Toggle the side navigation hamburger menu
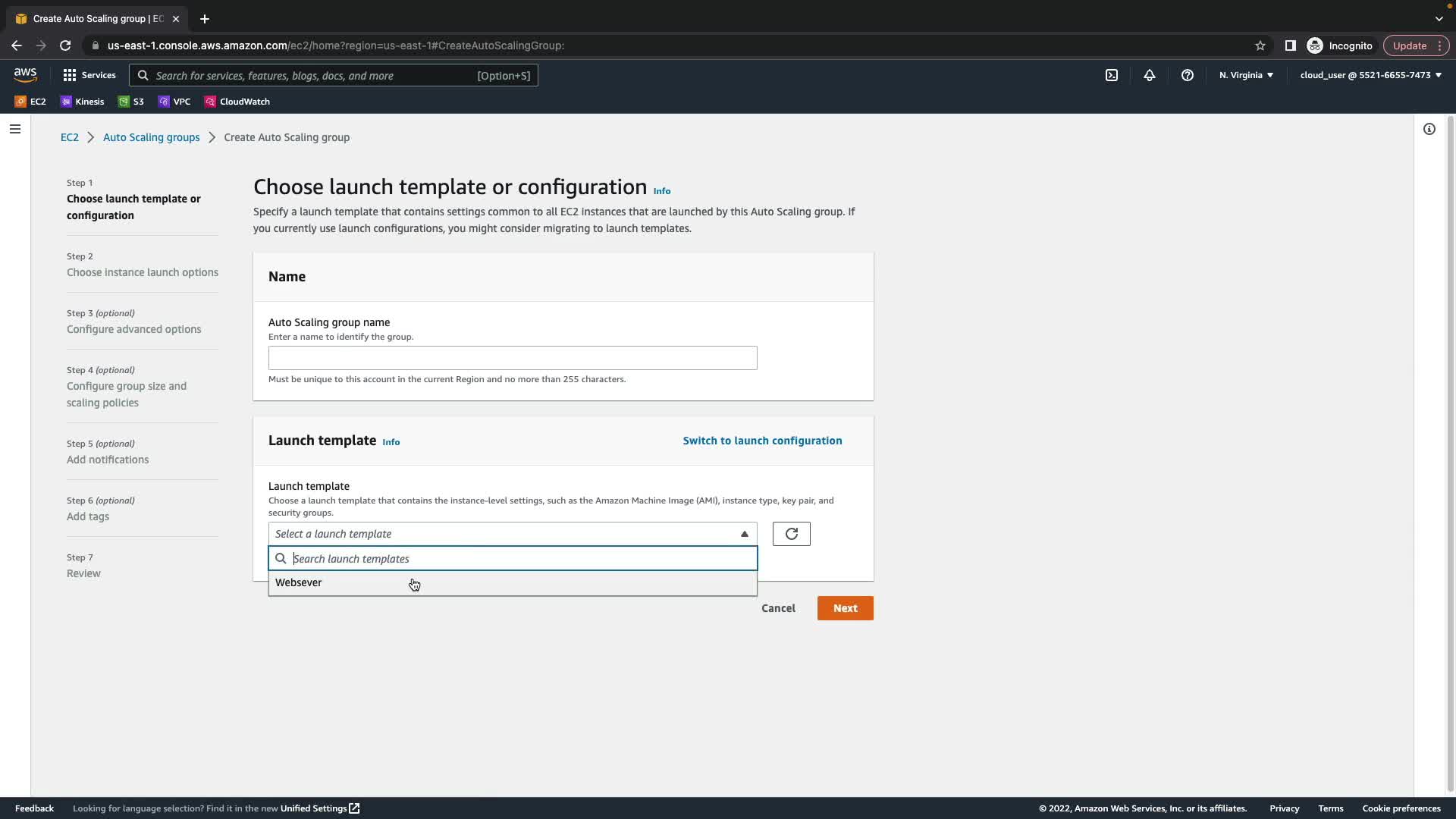The width and height of the screenshot is (1456, 819). [x=15, y=129]
